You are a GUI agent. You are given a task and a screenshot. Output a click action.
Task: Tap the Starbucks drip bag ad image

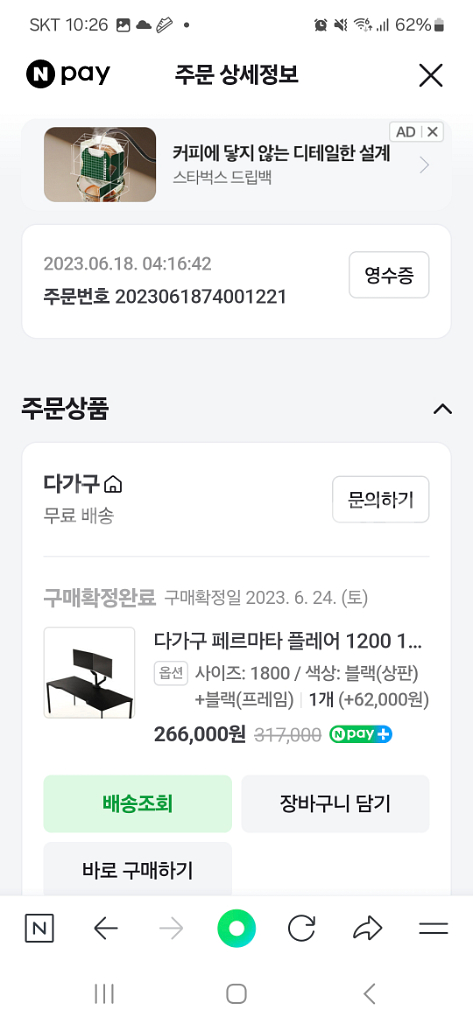click(100, 165)
